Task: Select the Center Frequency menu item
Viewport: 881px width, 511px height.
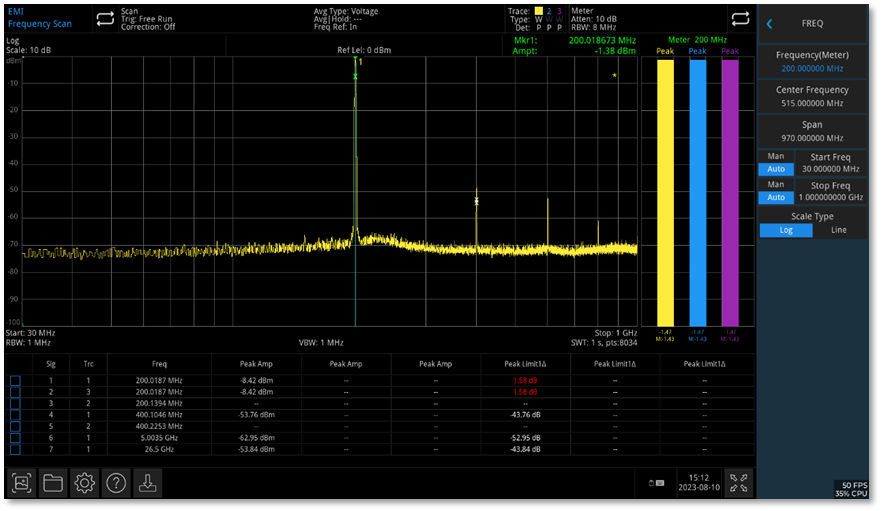Action: (x=812, y=96)
